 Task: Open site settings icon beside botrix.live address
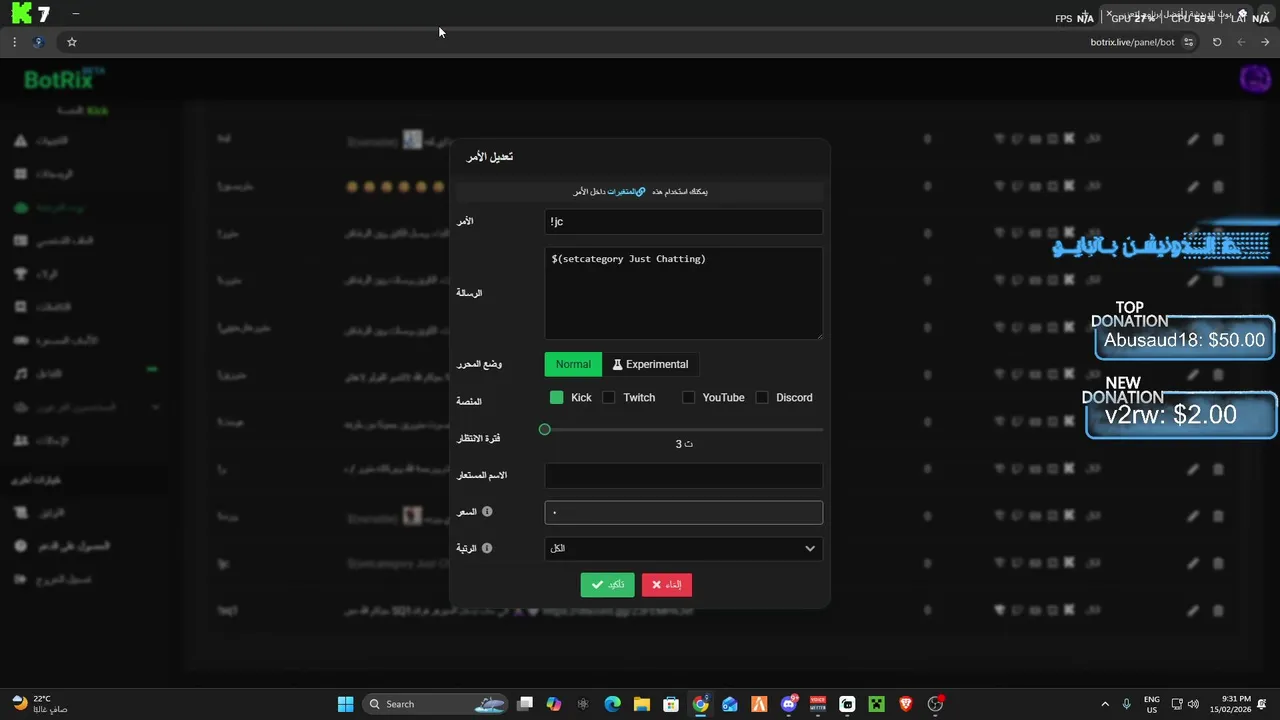click(x=1188, y=42)
